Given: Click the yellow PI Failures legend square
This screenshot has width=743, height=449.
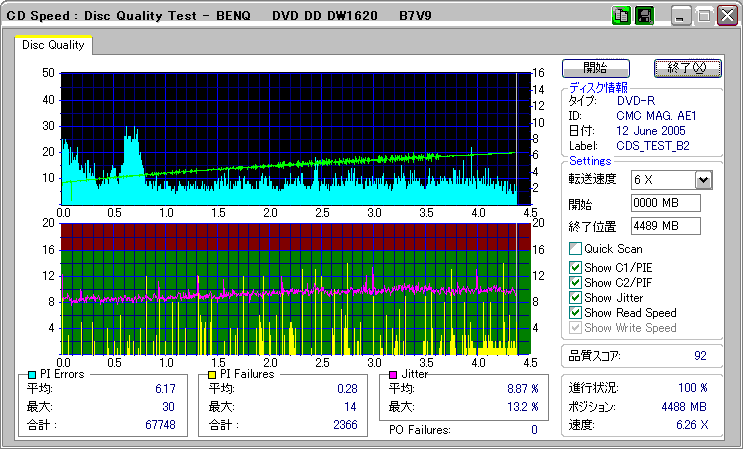Looking at the screenshot, I should click(x=212, y=374).
